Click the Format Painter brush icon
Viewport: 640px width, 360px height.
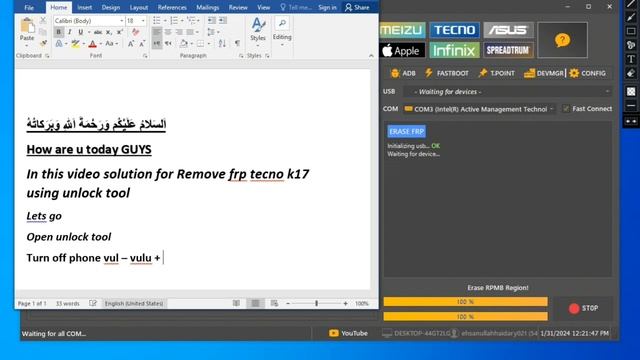point(43,43)
